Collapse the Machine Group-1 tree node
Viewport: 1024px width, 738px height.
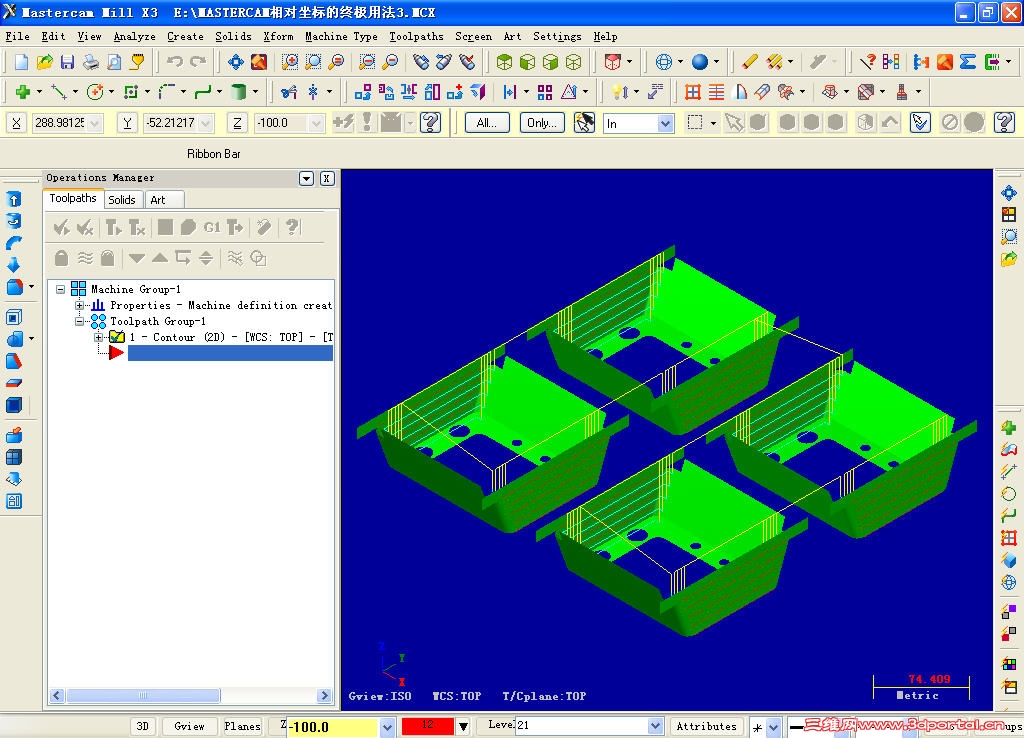[x=61, y=289]
